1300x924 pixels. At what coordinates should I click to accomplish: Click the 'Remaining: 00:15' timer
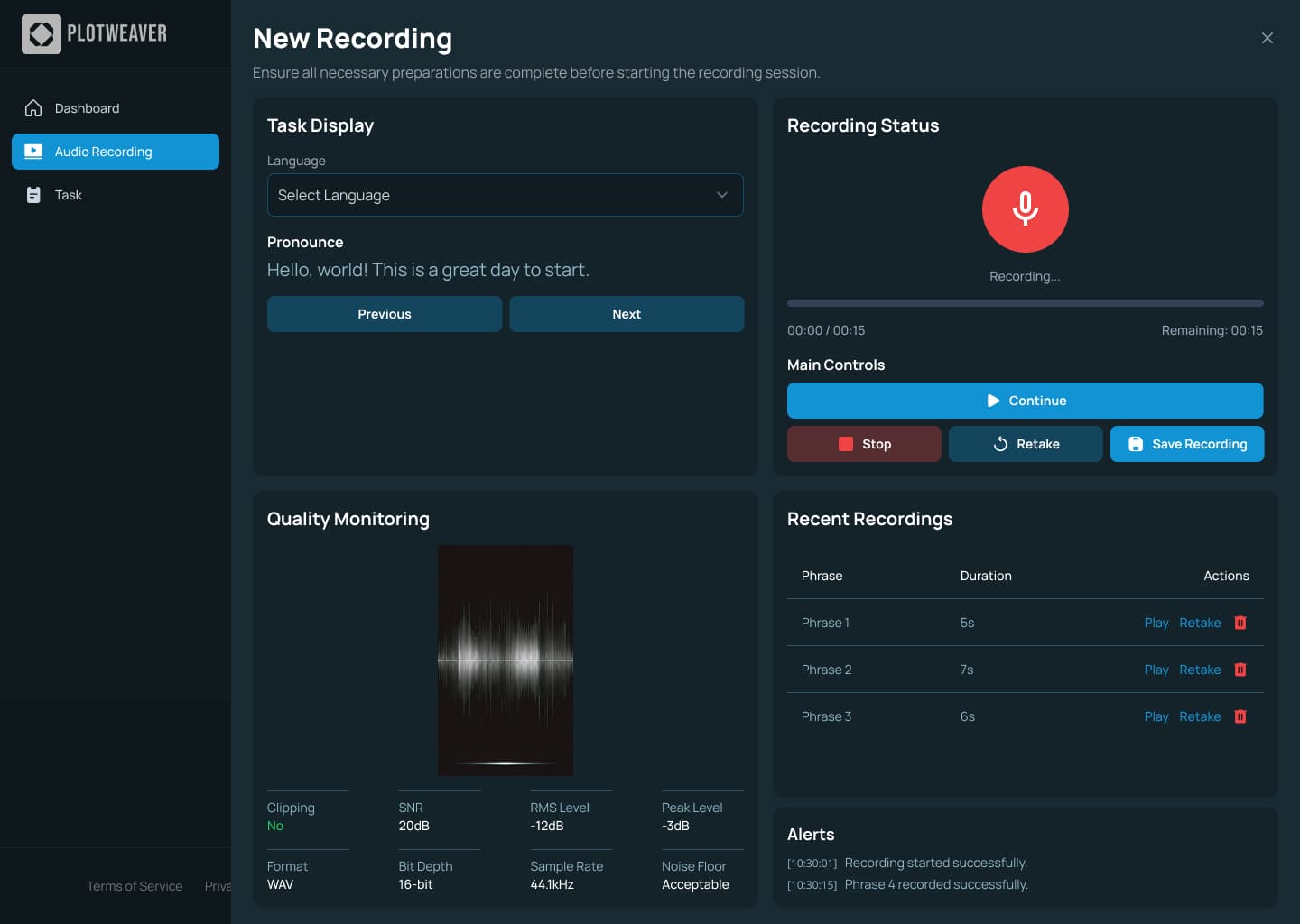[x=1212, y=330]
